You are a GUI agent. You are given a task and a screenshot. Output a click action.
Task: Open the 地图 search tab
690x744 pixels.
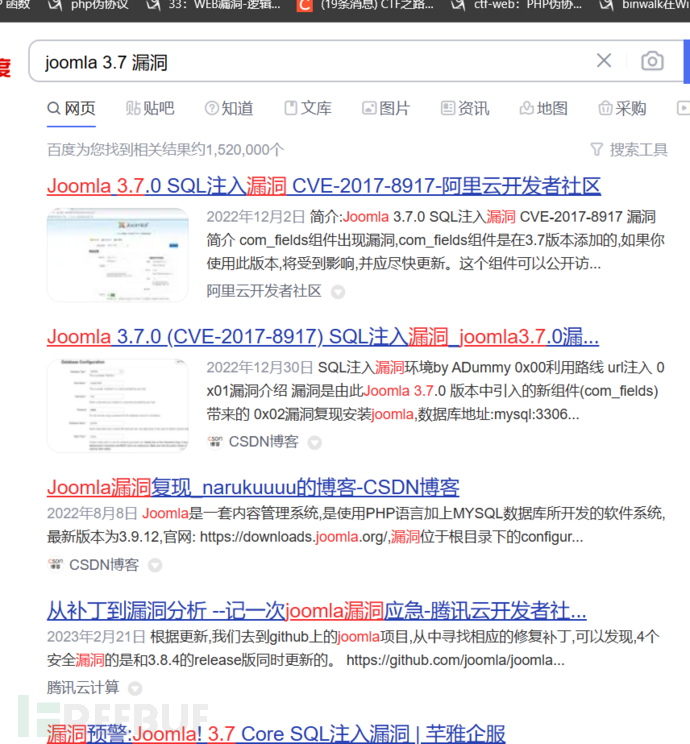click(543, 108)
